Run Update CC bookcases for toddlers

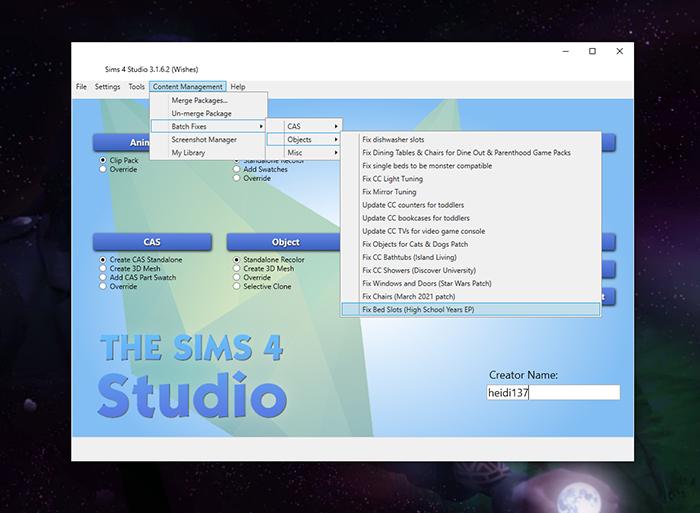click(x=471, y=218)
